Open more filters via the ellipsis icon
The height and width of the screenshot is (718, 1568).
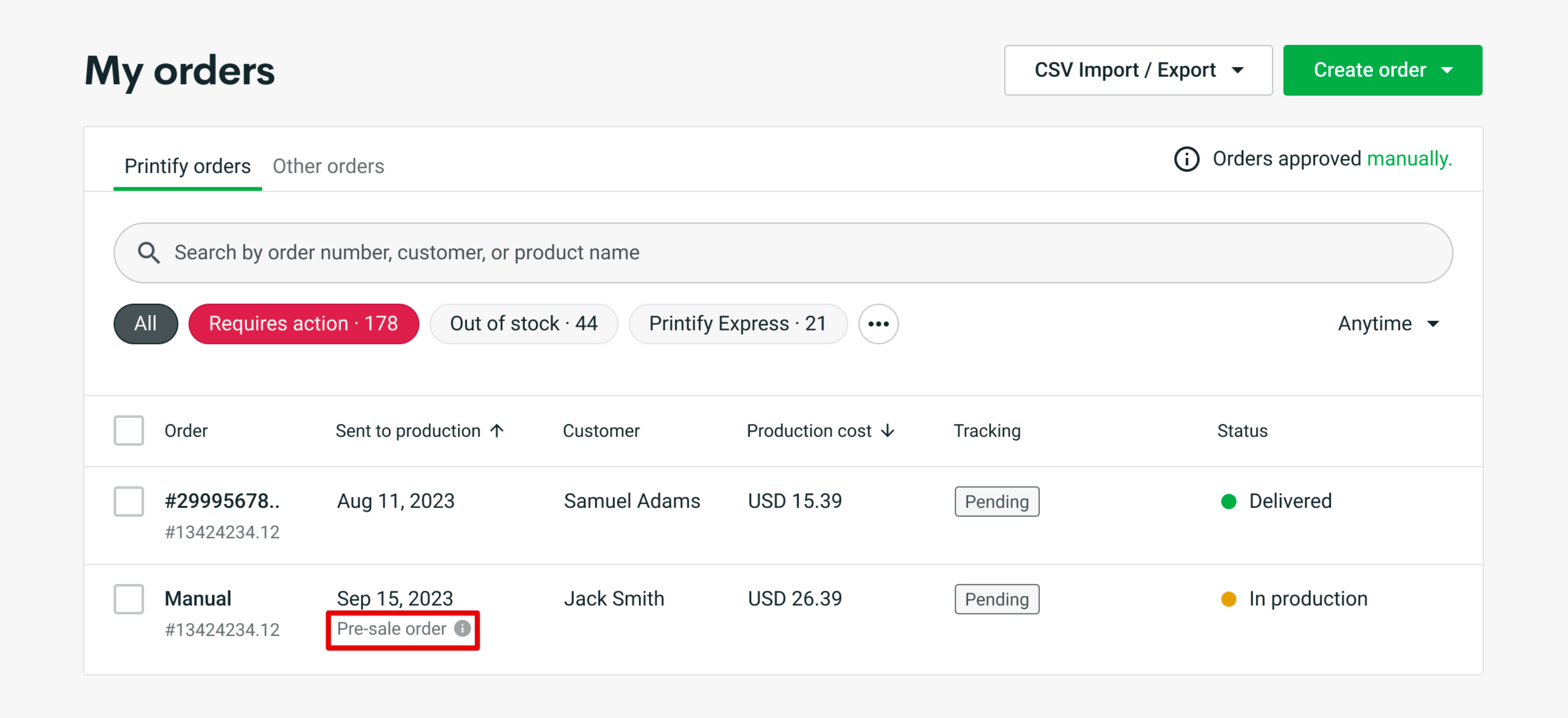(x=878, y=323)
